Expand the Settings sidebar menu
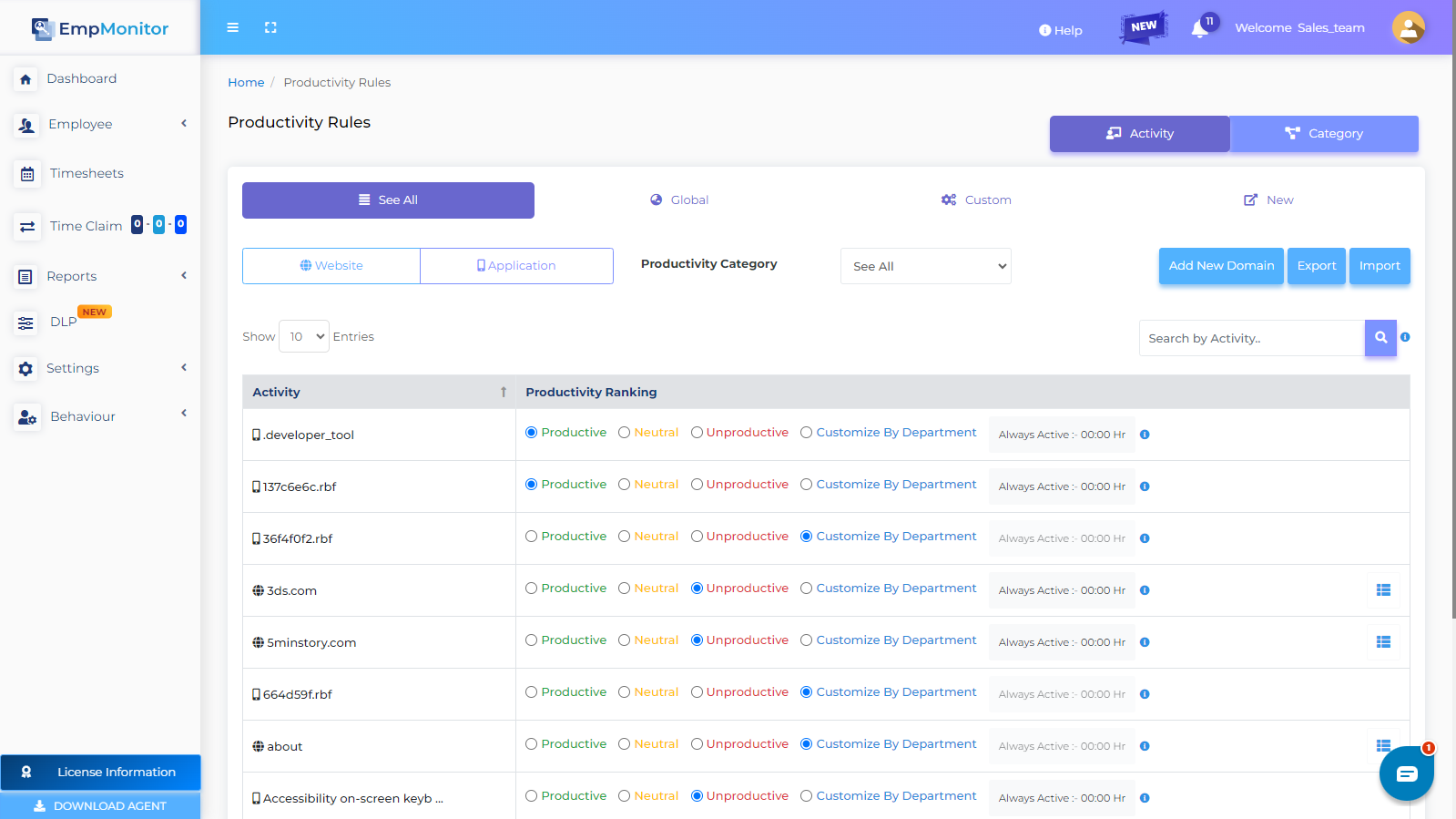Image resolution: width=1456 pixels, height=819 pixels. [100, 368]
